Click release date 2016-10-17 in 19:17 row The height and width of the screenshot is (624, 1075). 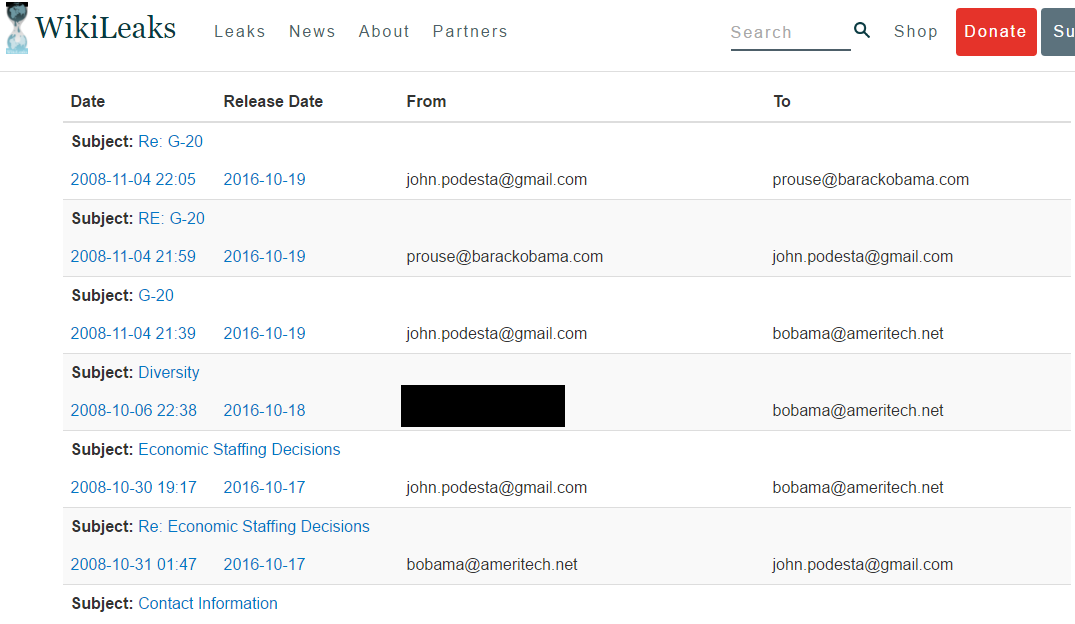(265, 488)
